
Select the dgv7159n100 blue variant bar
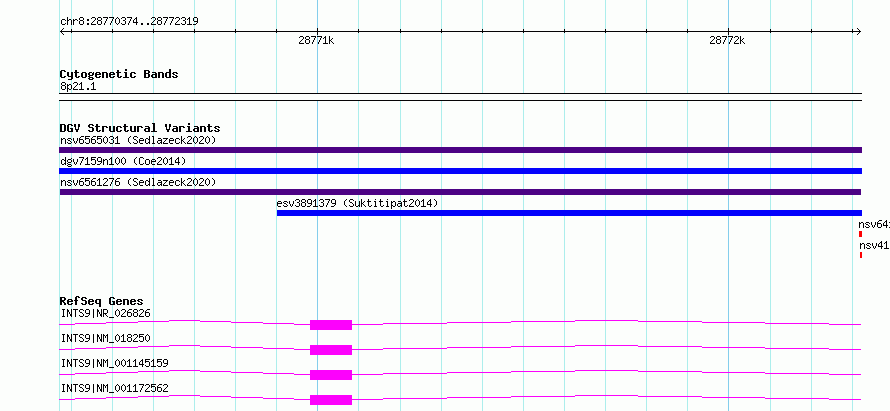(x=460, y=171)
